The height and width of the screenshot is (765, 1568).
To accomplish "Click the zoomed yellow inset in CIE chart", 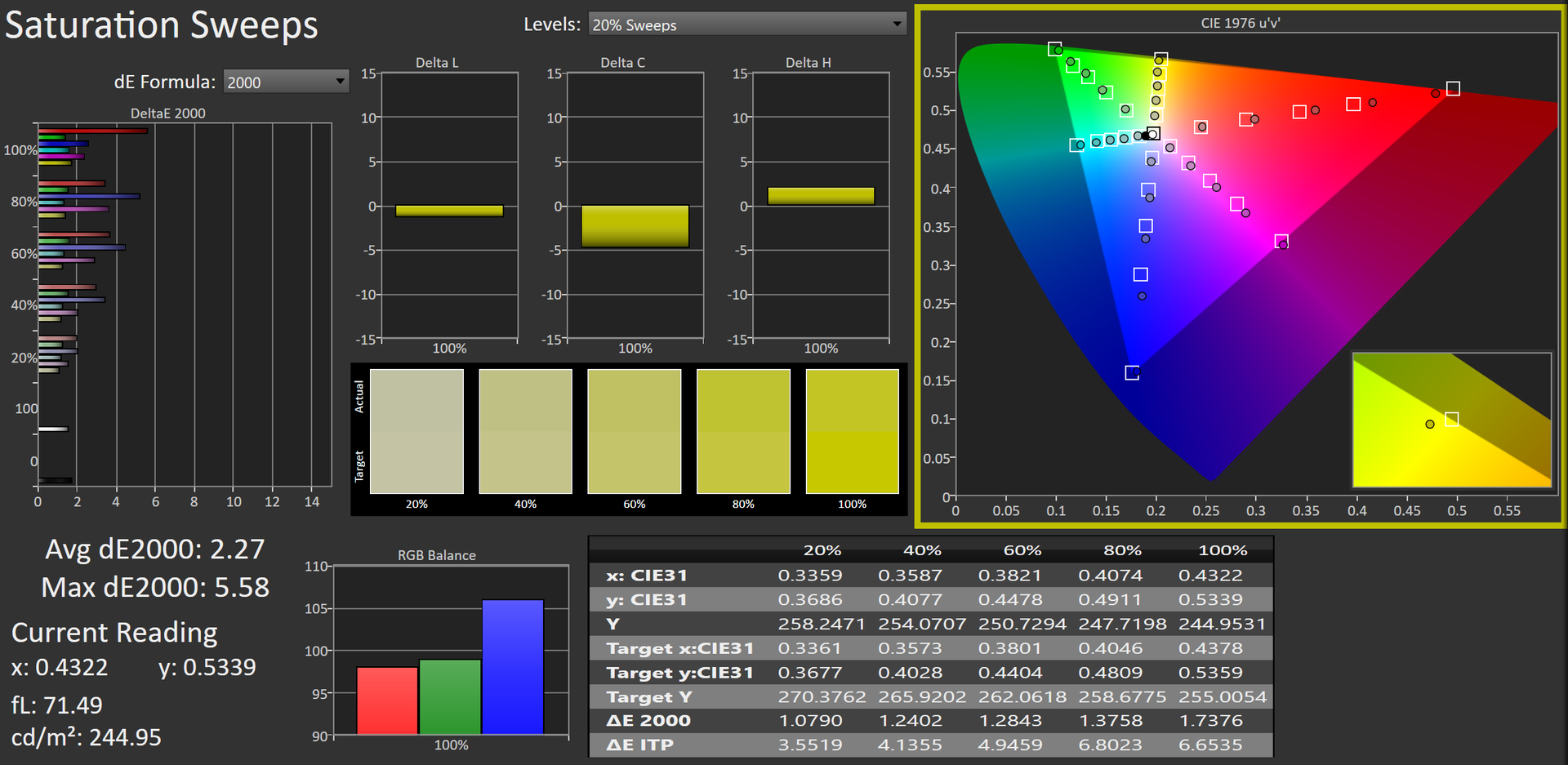I will [1451, 420].
